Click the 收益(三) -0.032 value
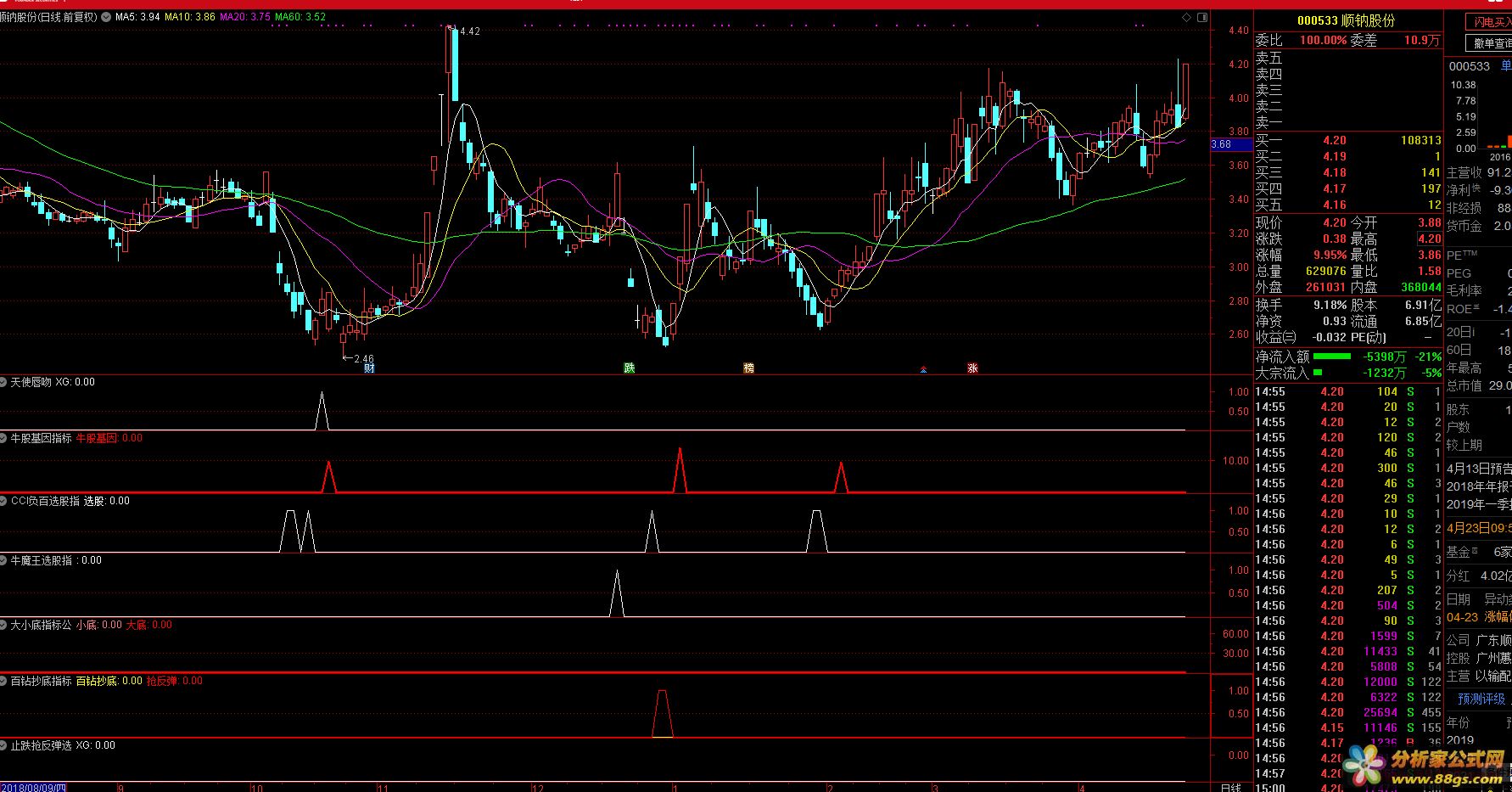Viewport: 1512px width, 792px height. coord(1328,337)
